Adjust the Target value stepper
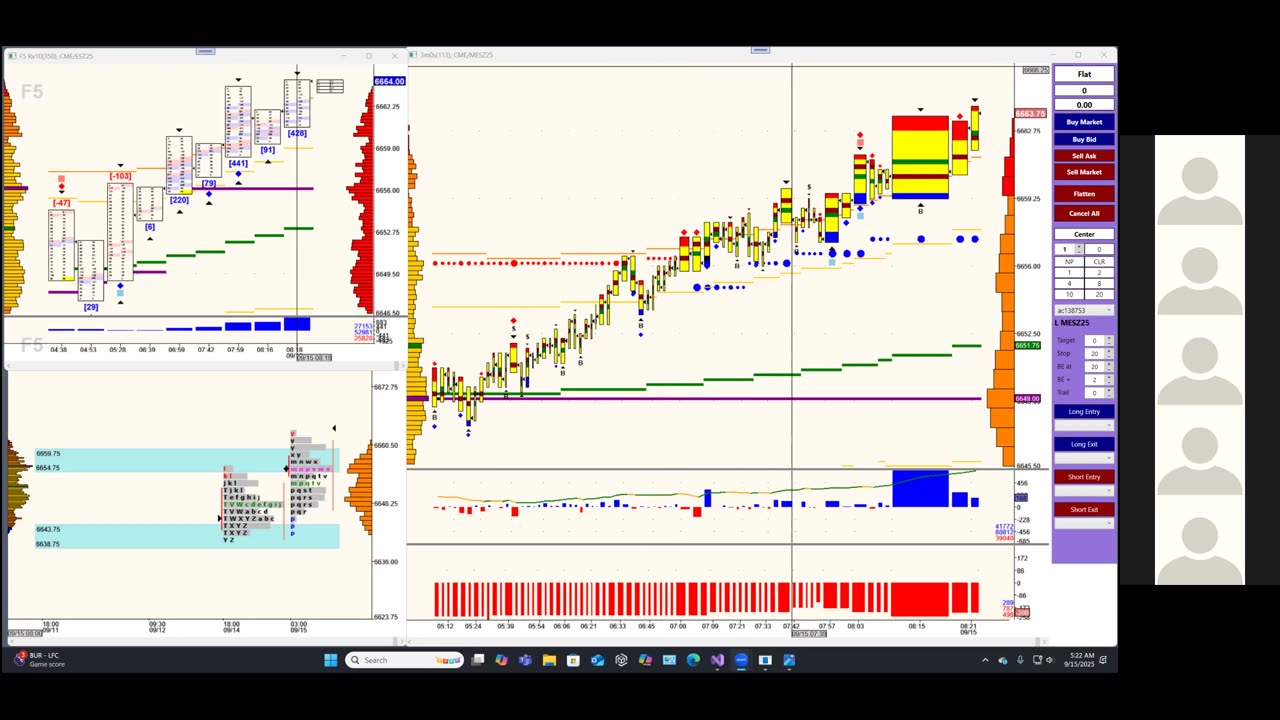The height and width of the screenshot is (720, 1280). click(1109, 340)
